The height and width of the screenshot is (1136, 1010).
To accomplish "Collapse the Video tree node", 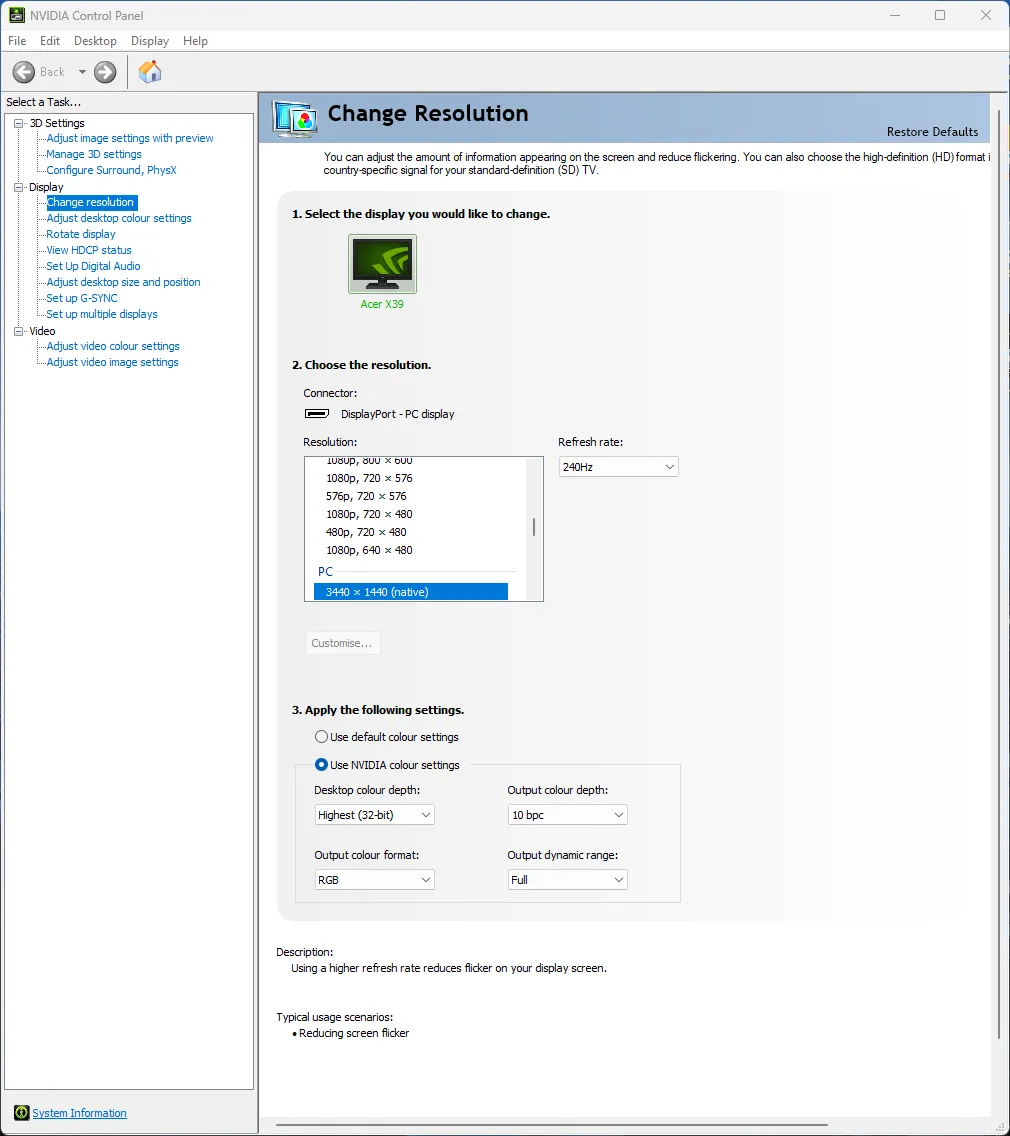I will [18, 331].
